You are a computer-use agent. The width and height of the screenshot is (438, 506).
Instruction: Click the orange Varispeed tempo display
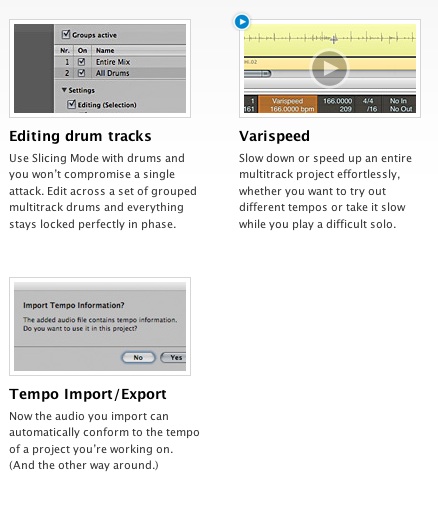pos(288,104)
